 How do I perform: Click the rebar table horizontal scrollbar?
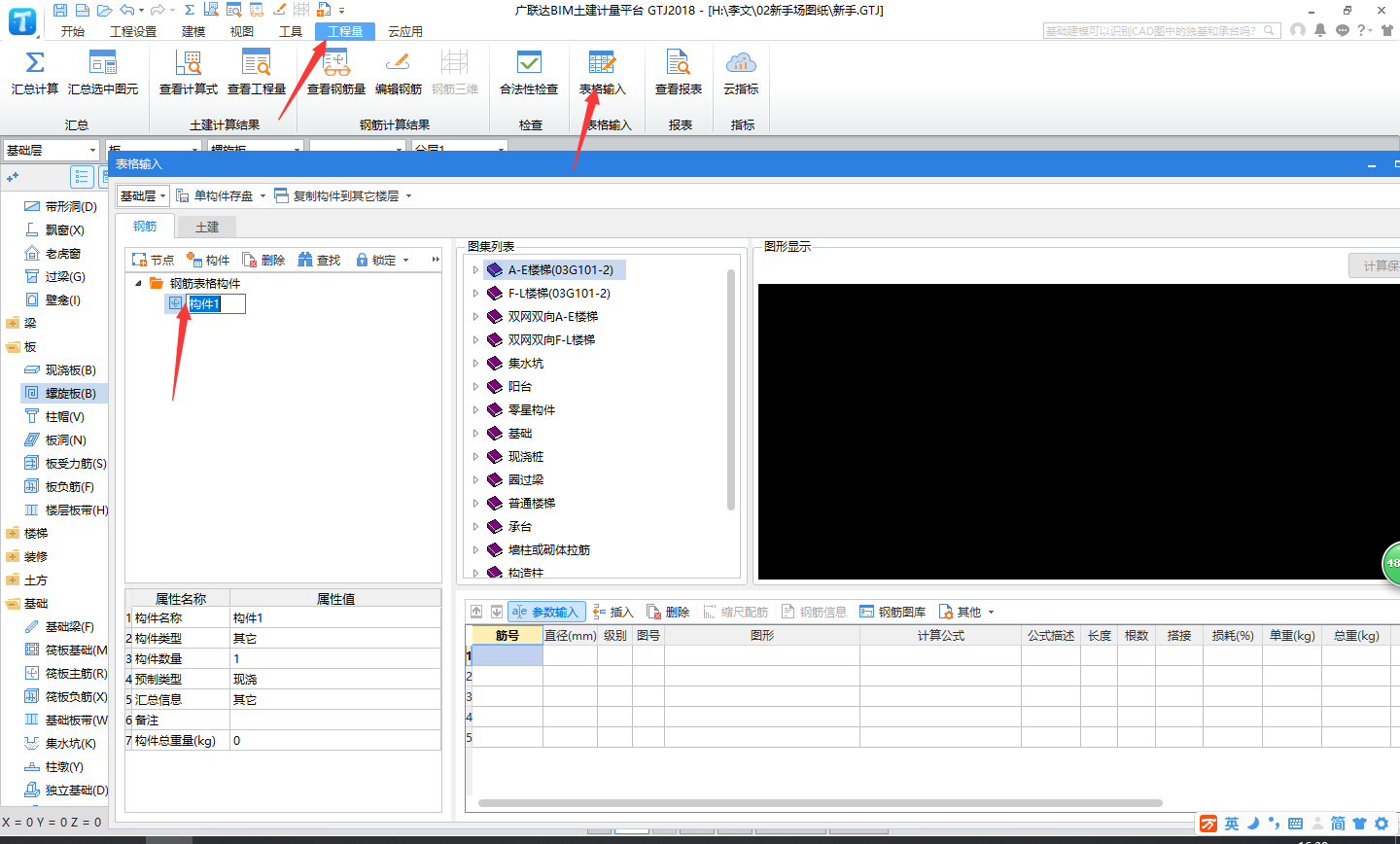pos(819,803)
